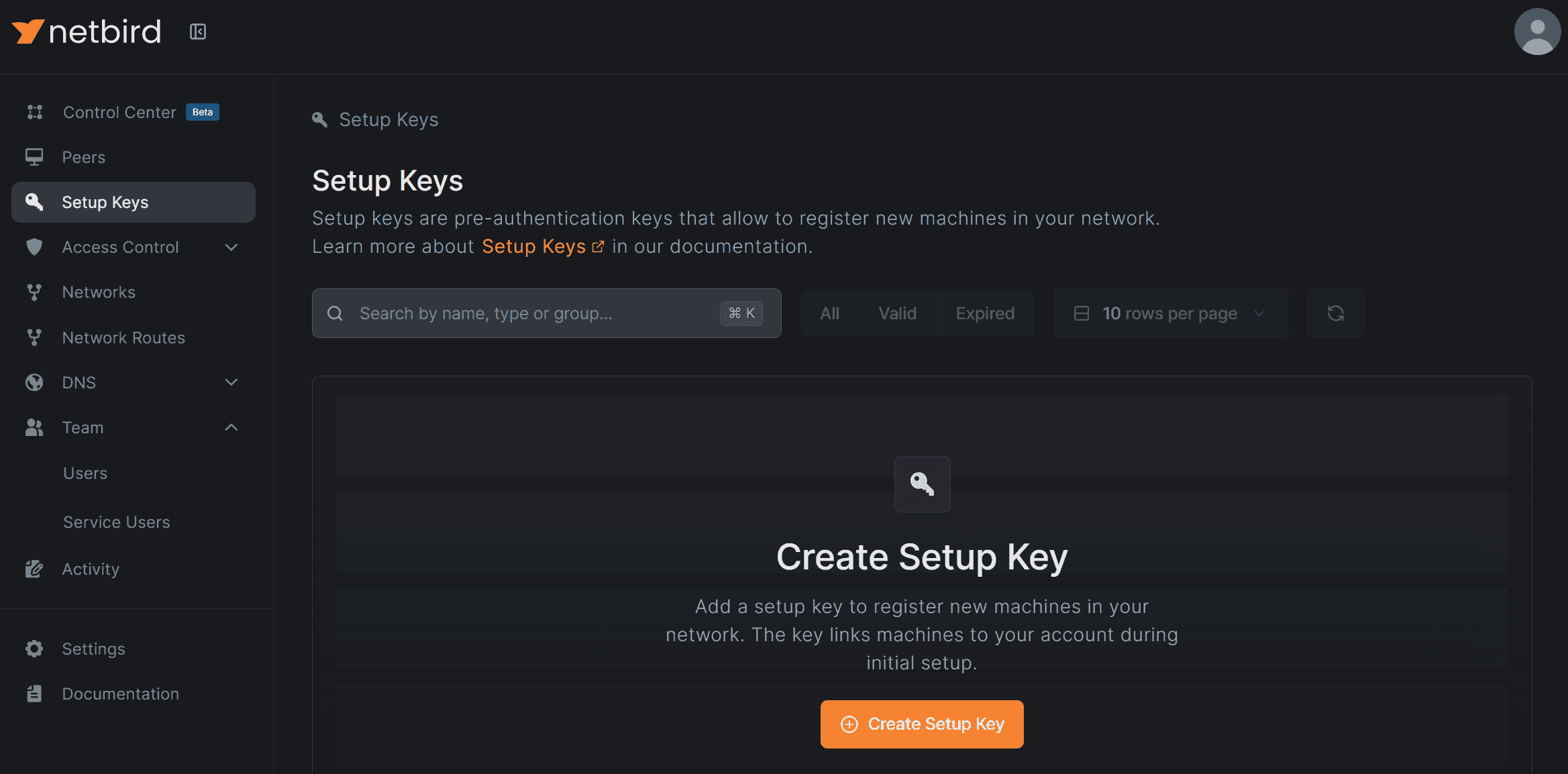
Task: Open Service Users in sidebar
Action: pos(116,522)
